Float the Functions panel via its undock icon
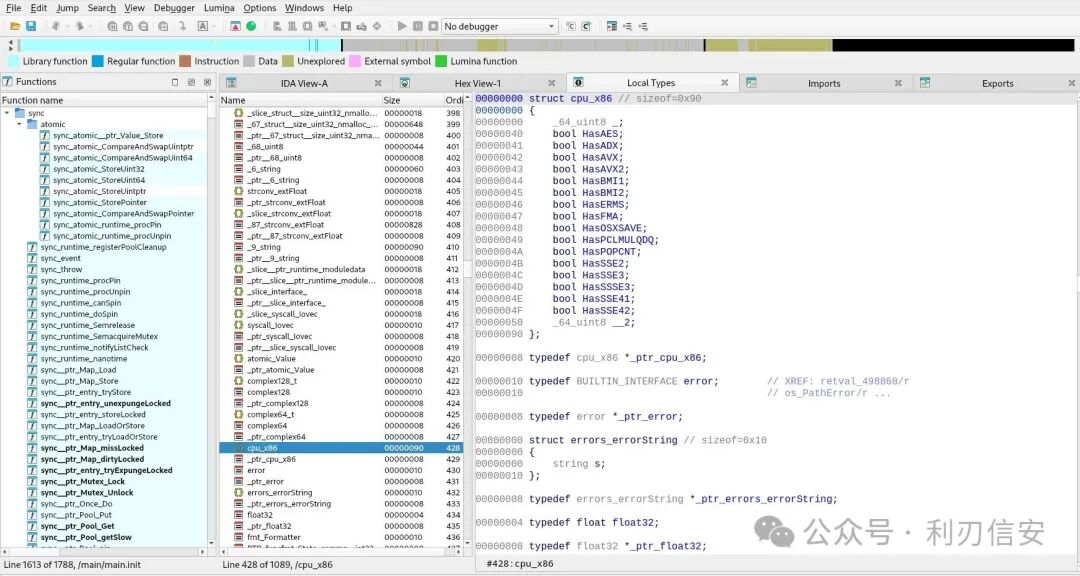This screenshot has width=1080, height=576. tap(191, 82)
